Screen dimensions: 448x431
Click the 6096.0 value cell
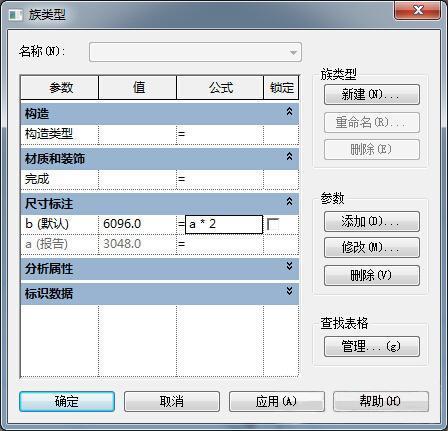click(137, 224)
